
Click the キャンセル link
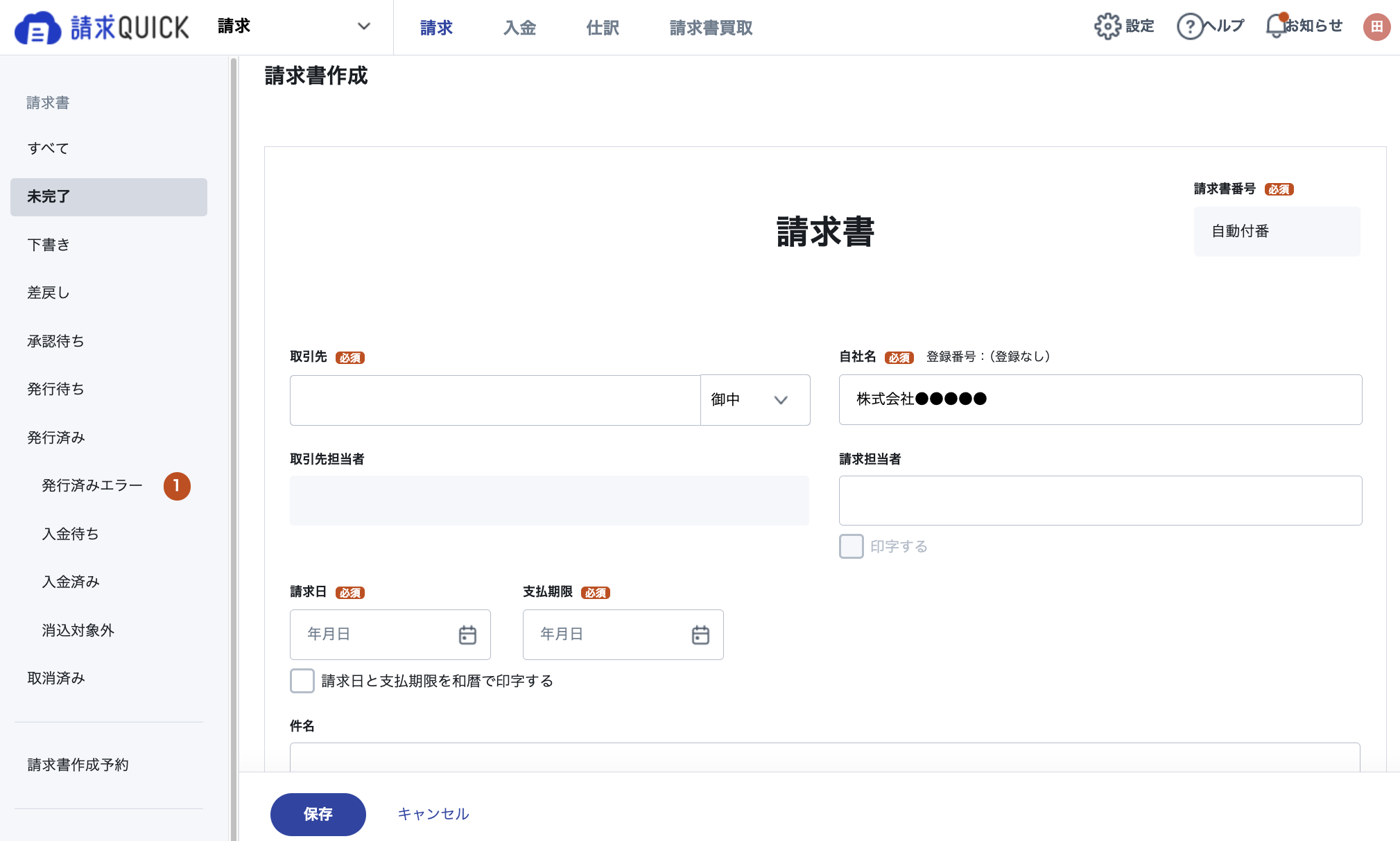coord(433,814)
